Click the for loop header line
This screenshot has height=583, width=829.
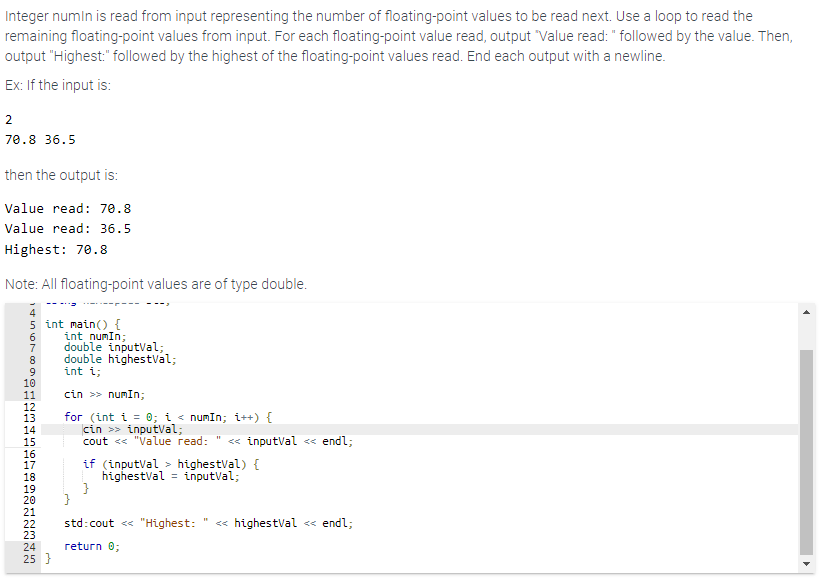(168, 418)
